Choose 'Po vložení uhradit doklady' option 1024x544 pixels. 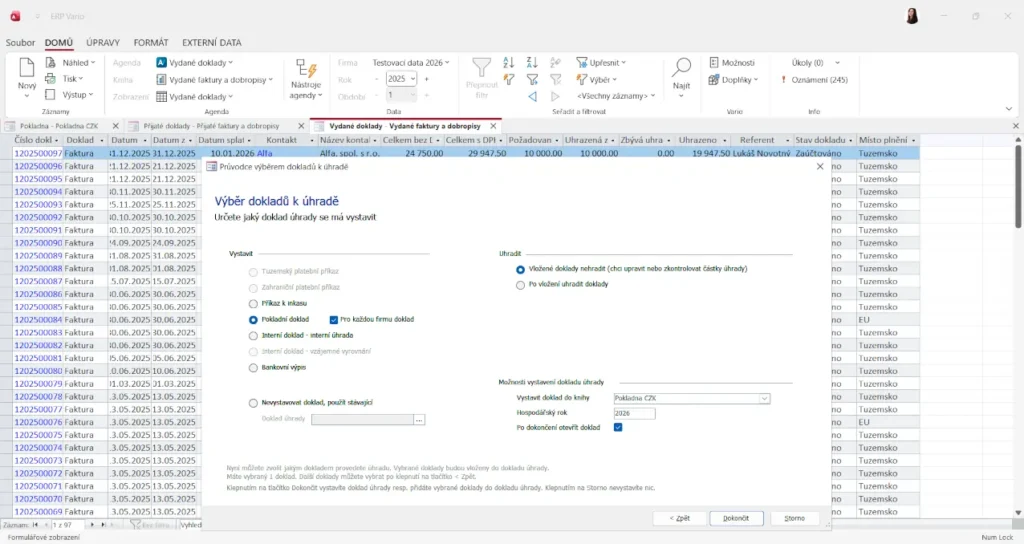(520, 284)
